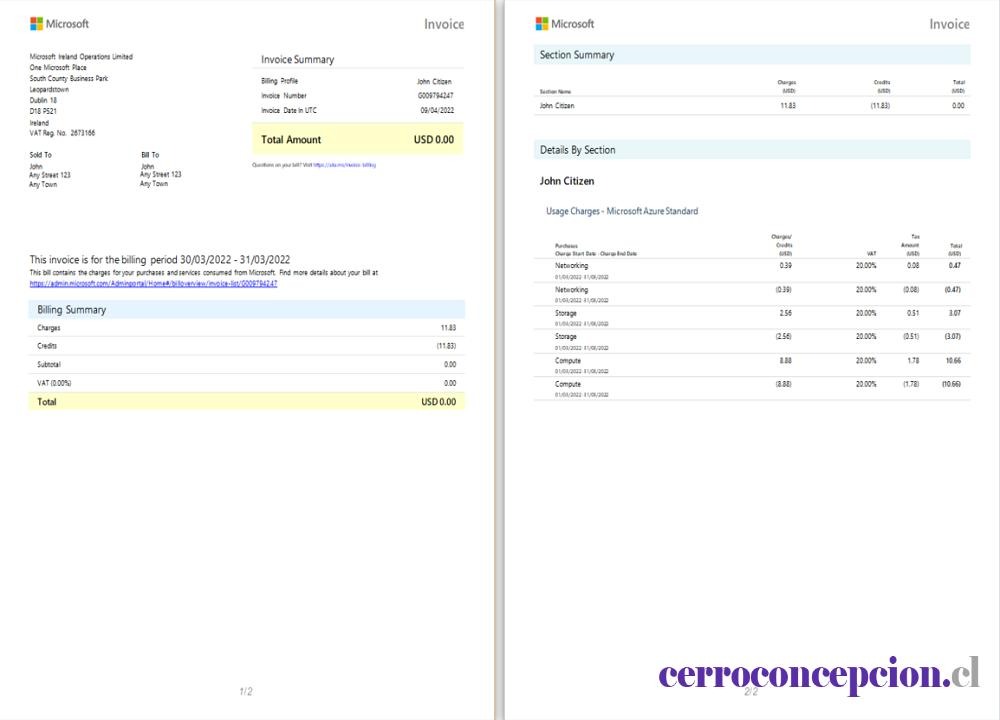Viewport: 1000px width, 720px height.
Task: Click the Microsoft logo on page one
Action: [x=59, y=24]
